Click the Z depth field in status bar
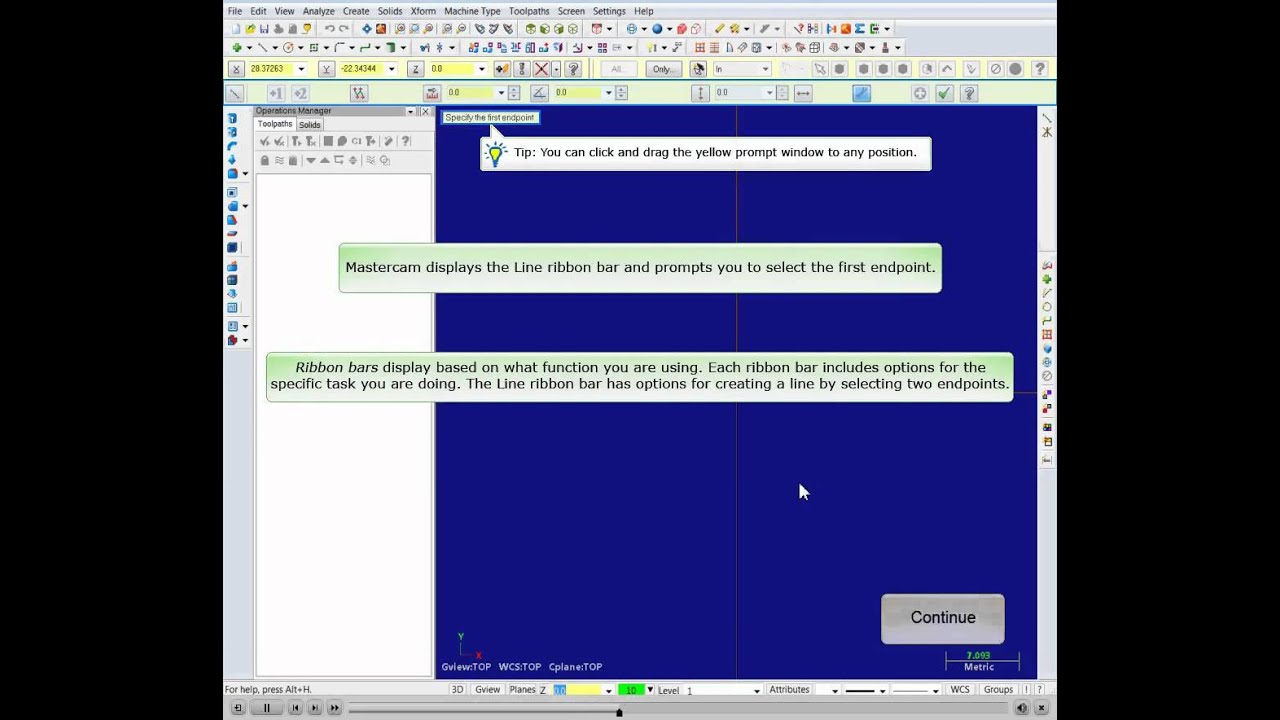 (x=578, y=690)
